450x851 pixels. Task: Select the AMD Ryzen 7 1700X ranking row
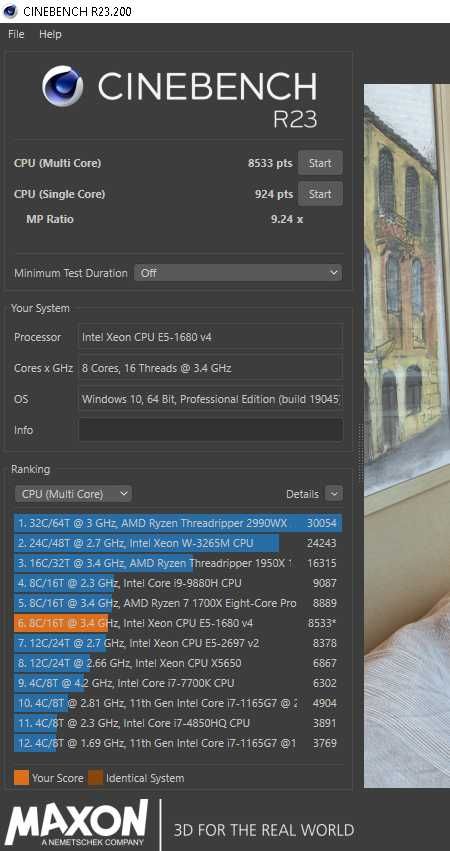pyautogui.click(x=178, y=603)
